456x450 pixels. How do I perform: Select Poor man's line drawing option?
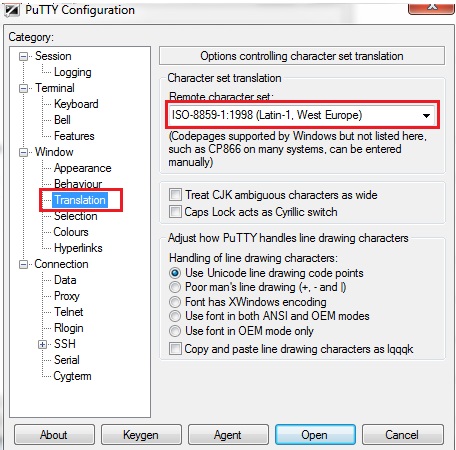click(x=175, y=287)
